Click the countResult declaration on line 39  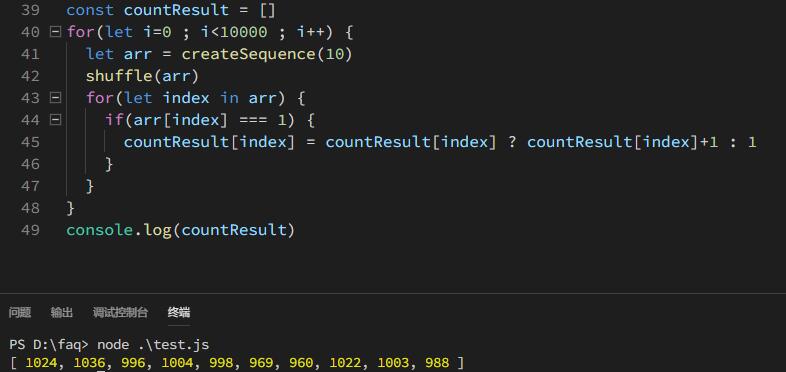click(x=176, y=10)
